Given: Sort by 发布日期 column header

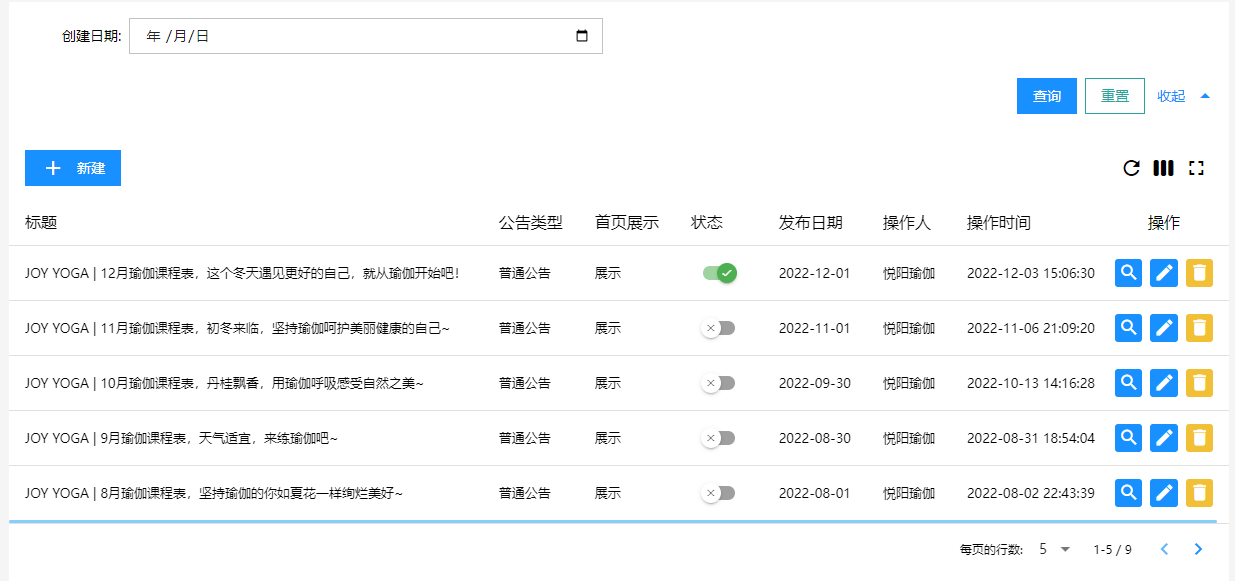Looking at the screenshot, I should 810,223.
